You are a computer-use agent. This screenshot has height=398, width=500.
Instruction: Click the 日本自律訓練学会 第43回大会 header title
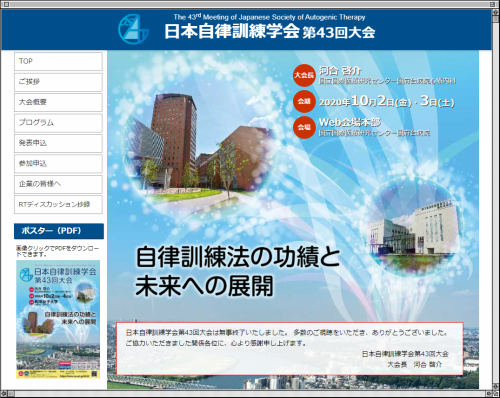269,32
